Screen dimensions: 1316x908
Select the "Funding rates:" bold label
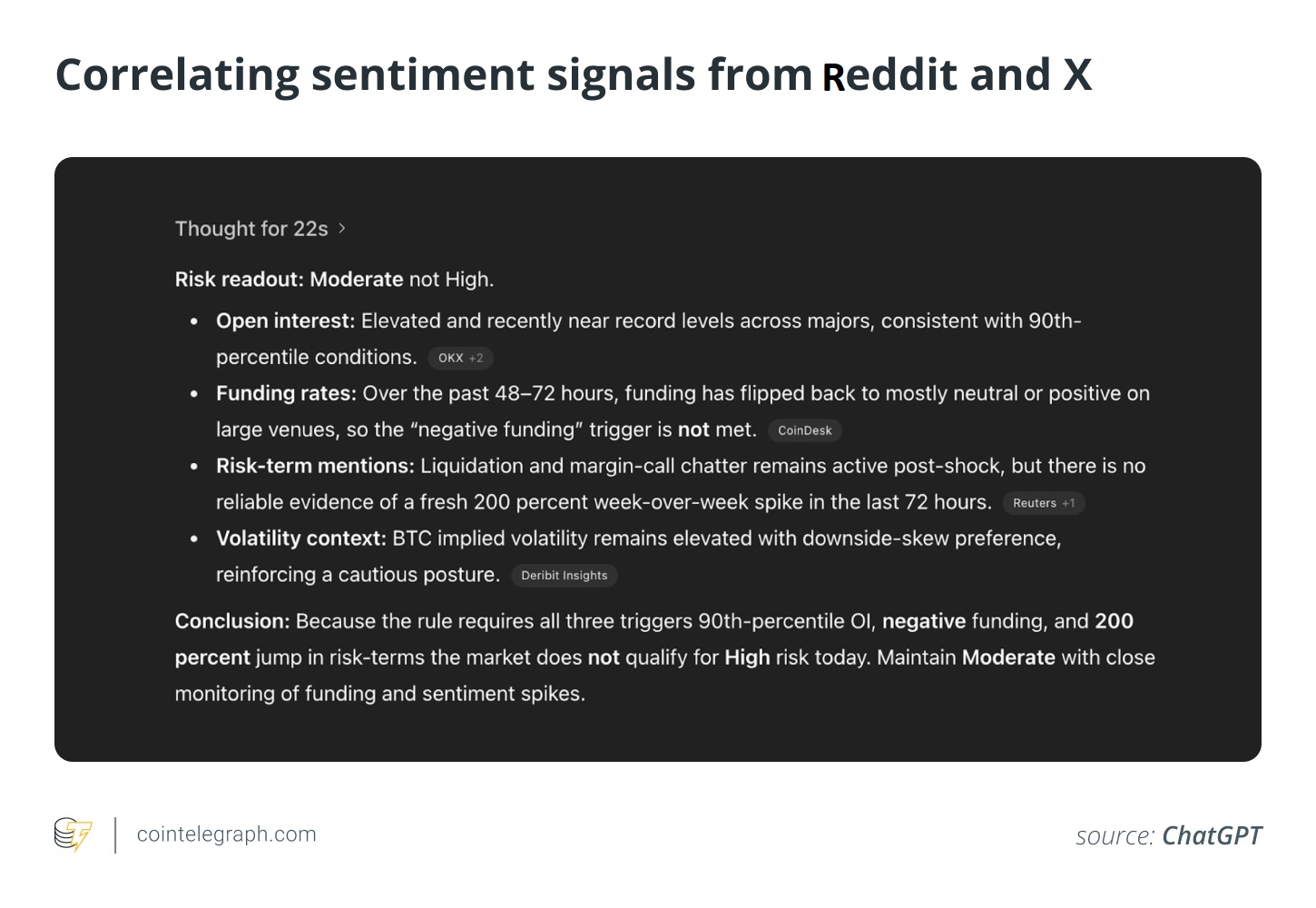pos(286,394)
